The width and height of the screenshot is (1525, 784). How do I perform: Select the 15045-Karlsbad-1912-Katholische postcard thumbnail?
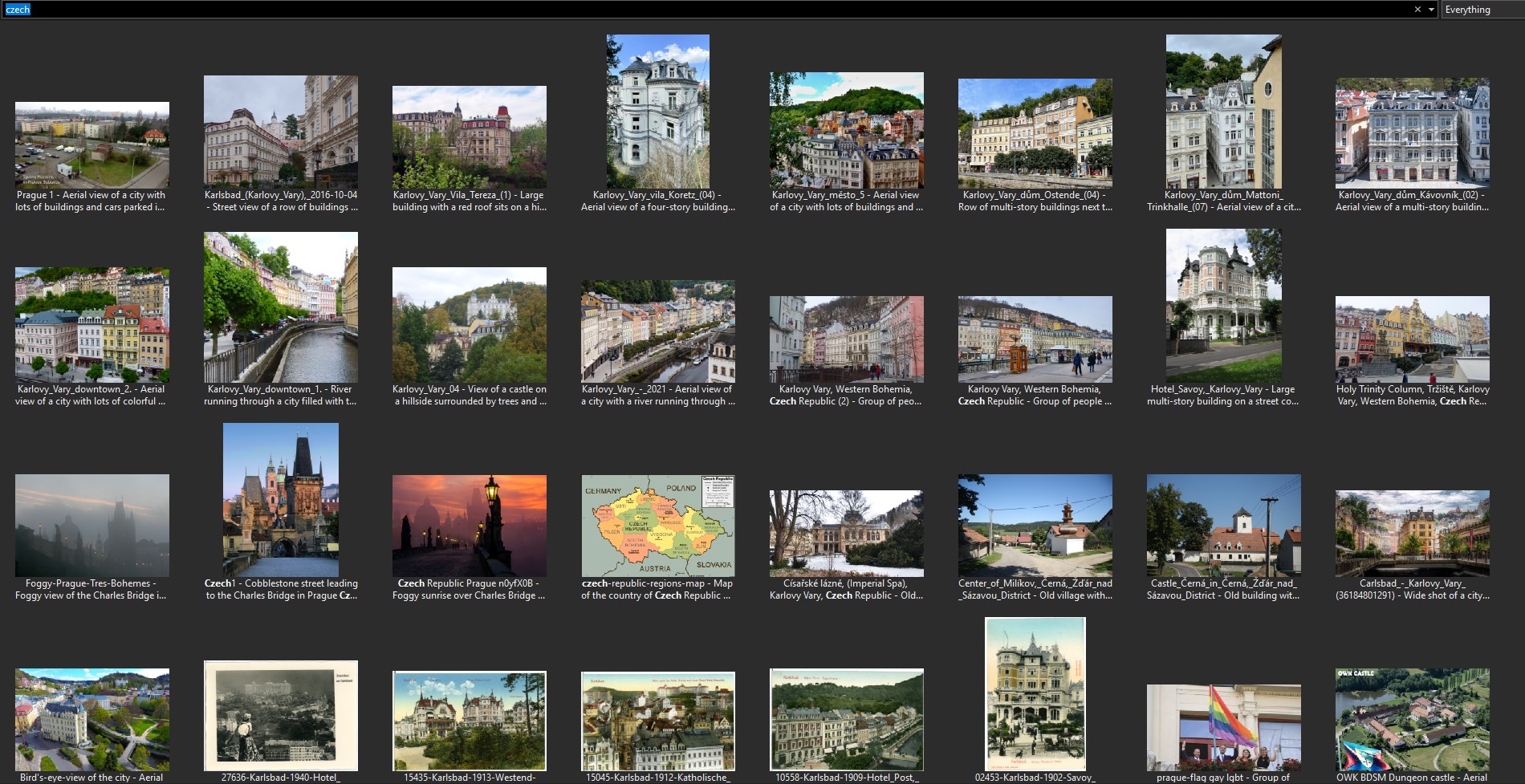pos(658,721)
